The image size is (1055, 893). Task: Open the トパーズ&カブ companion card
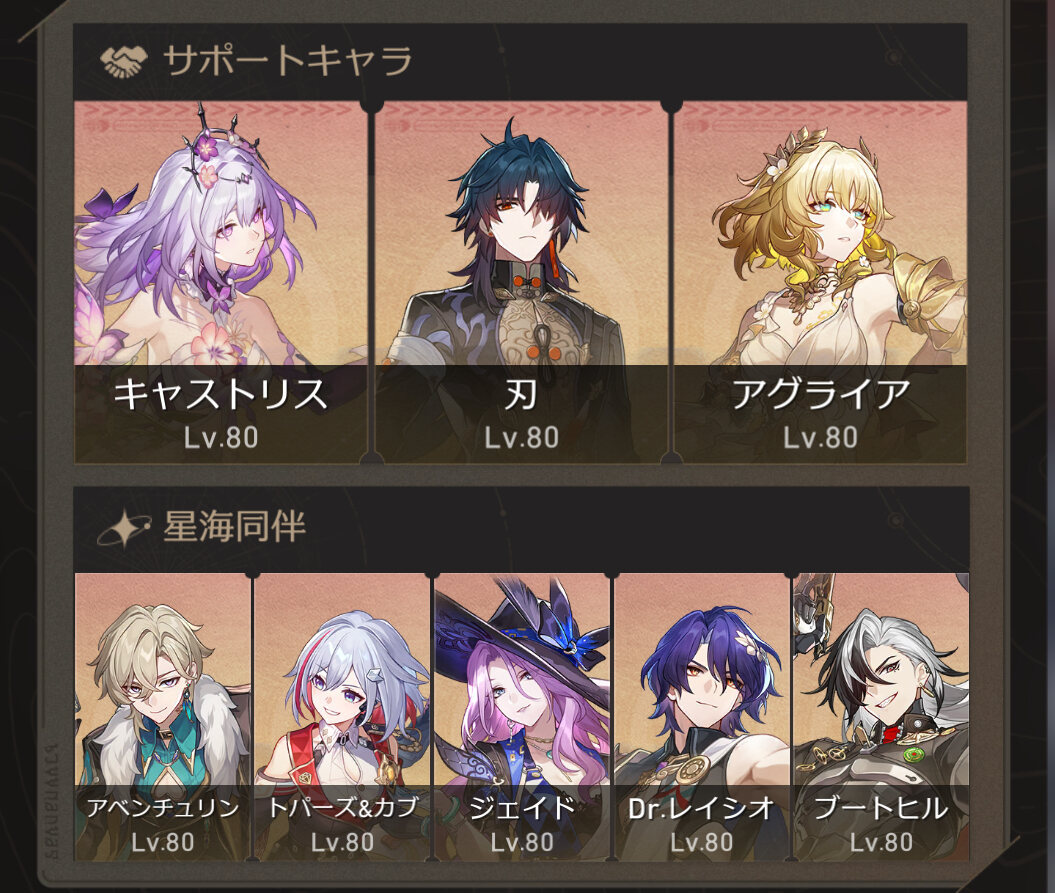pos(342,717)
